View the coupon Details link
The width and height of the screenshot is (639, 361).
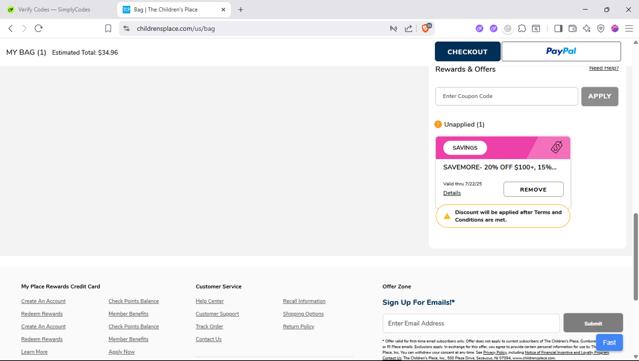tap(452, 193)
